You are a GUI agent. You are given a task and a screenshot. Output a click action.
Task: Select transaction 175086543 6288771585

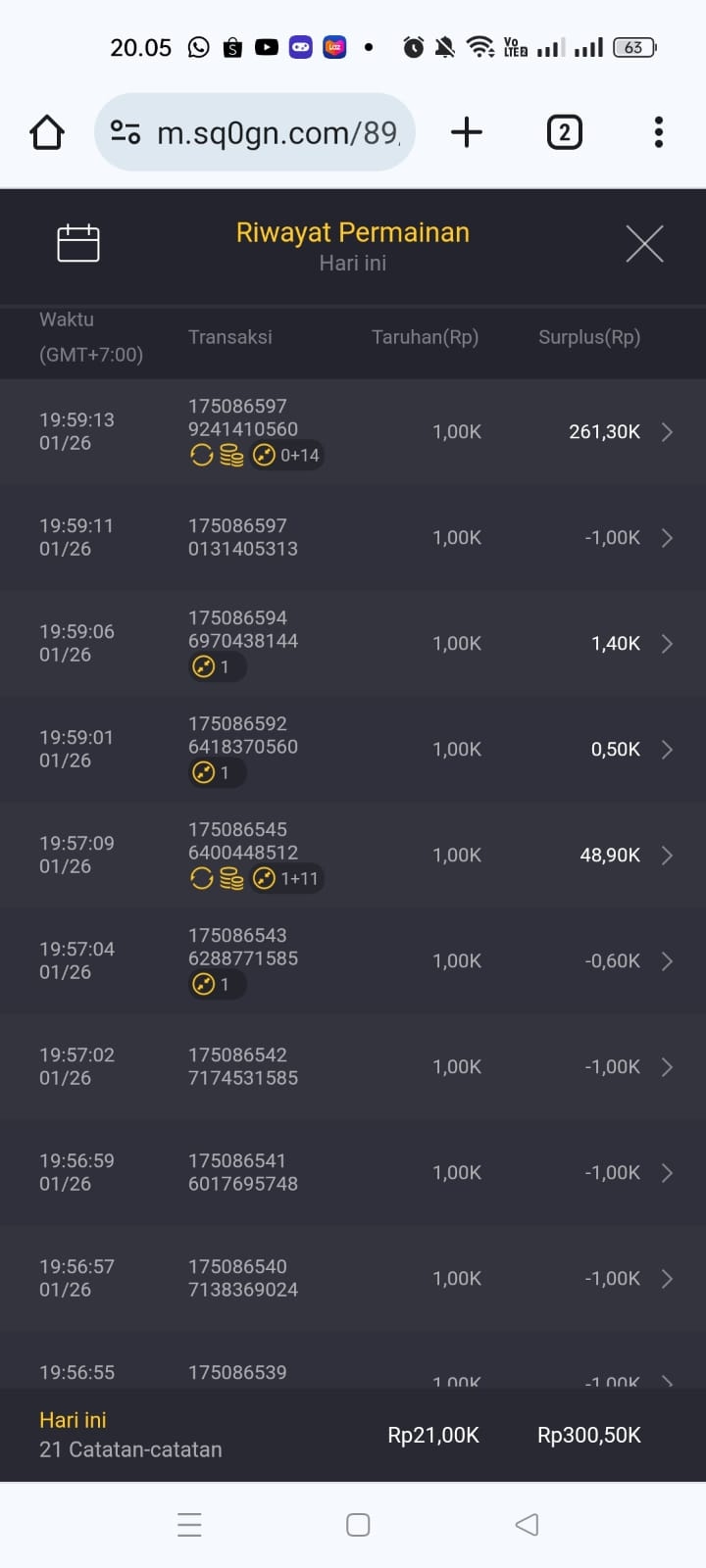point(243,947)
